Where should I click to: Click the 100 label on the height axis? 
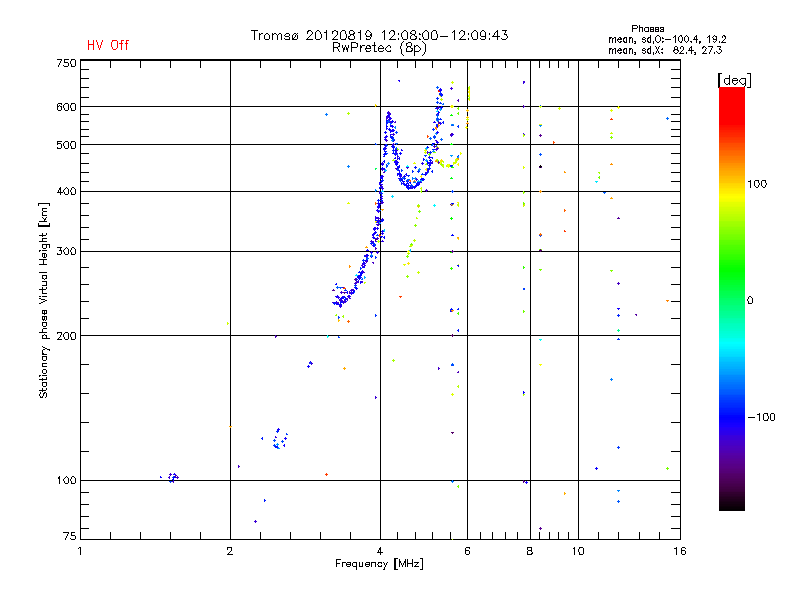pos(66,481)
